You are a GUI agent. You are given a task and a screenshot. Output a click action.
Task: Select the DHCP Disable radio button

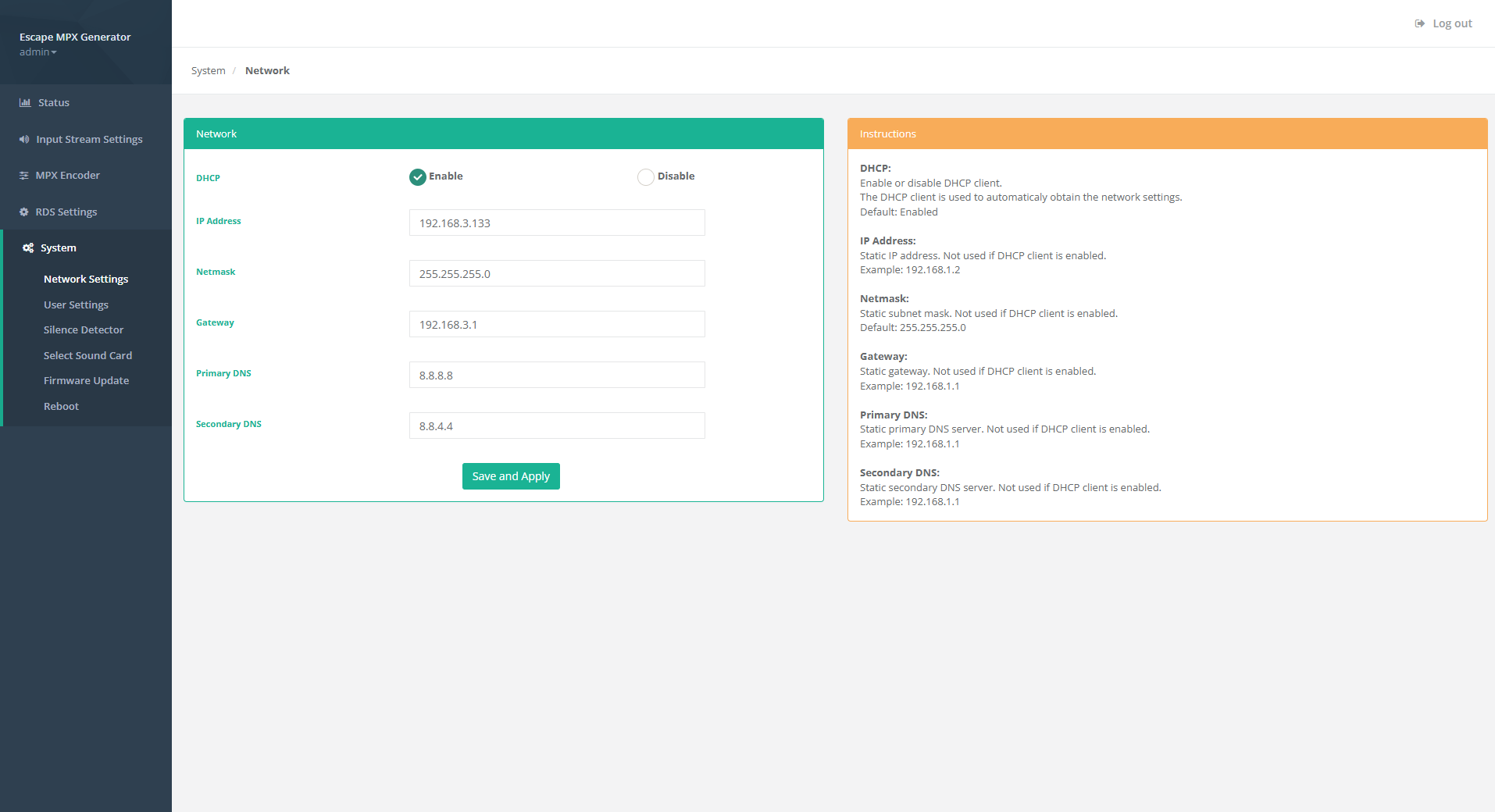(x=646, y=177)
